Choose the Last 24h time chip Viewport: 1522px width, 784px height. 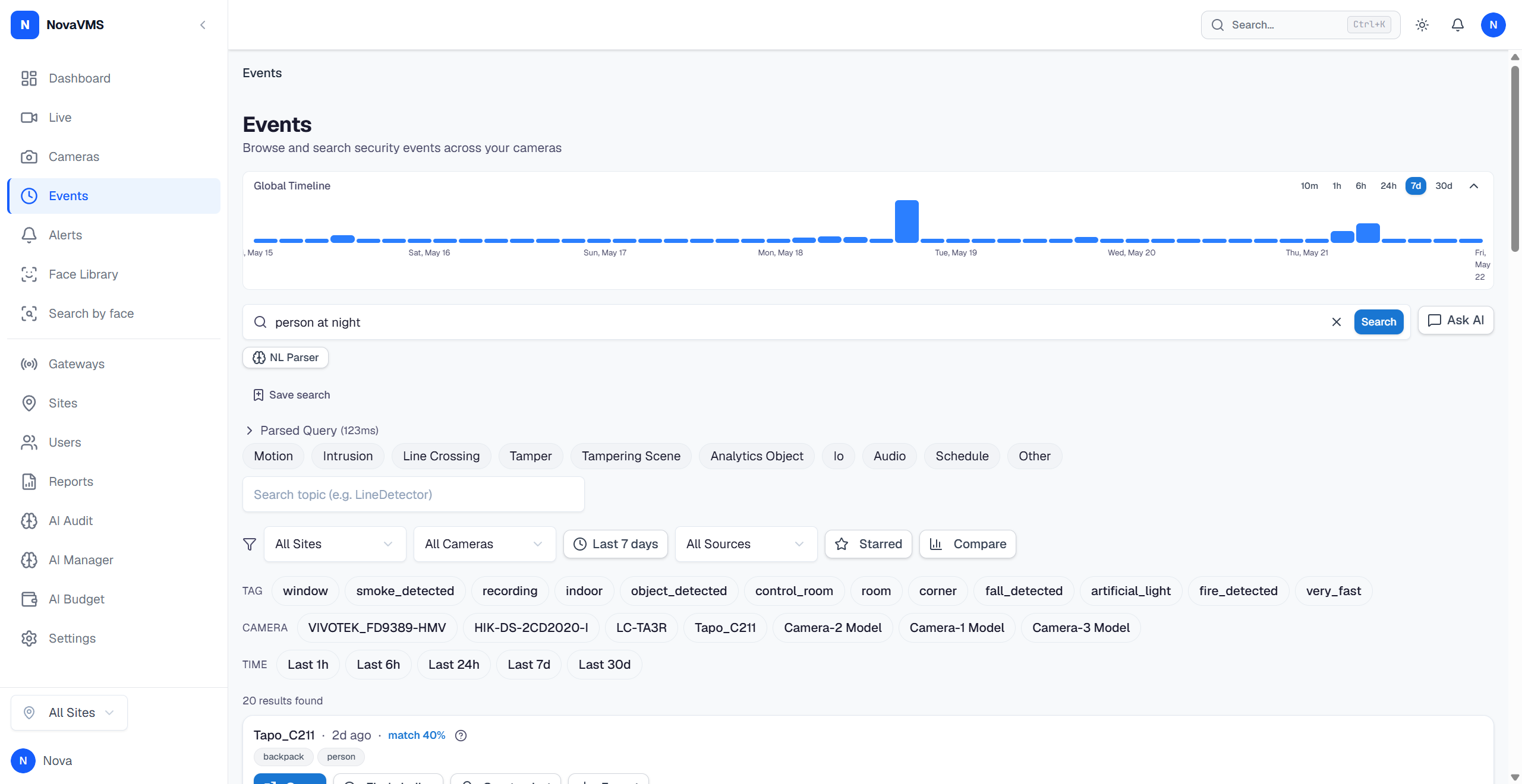tap(454, 665)
